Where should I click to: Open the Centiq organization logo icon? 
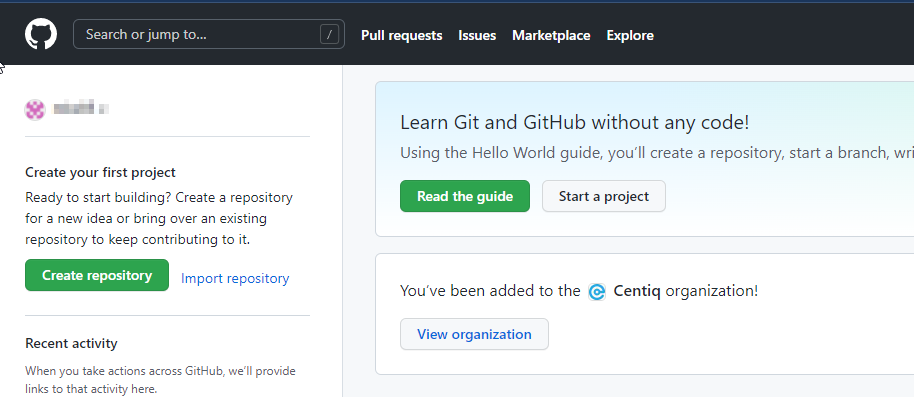(x=597, y=291)
